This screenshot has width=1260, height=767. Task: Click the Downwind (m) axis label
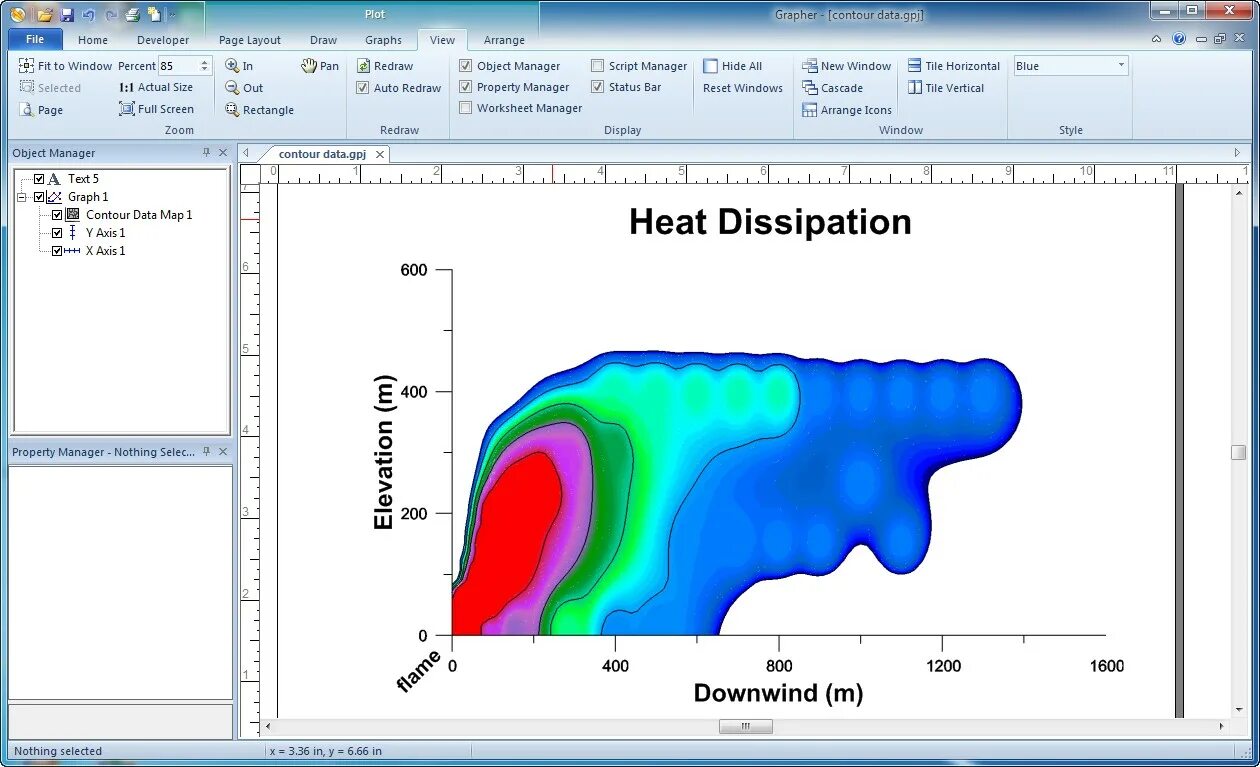point(778,693)
